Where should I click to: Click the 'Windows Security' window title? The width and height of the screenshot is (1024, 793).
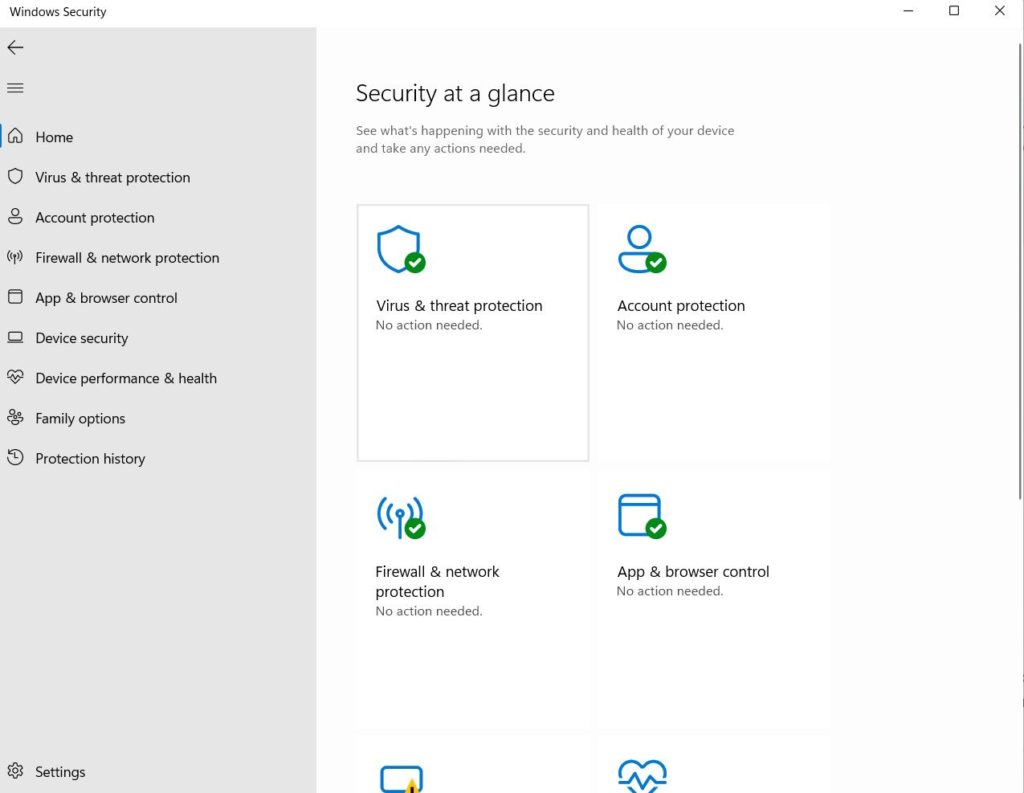point(57,12)
